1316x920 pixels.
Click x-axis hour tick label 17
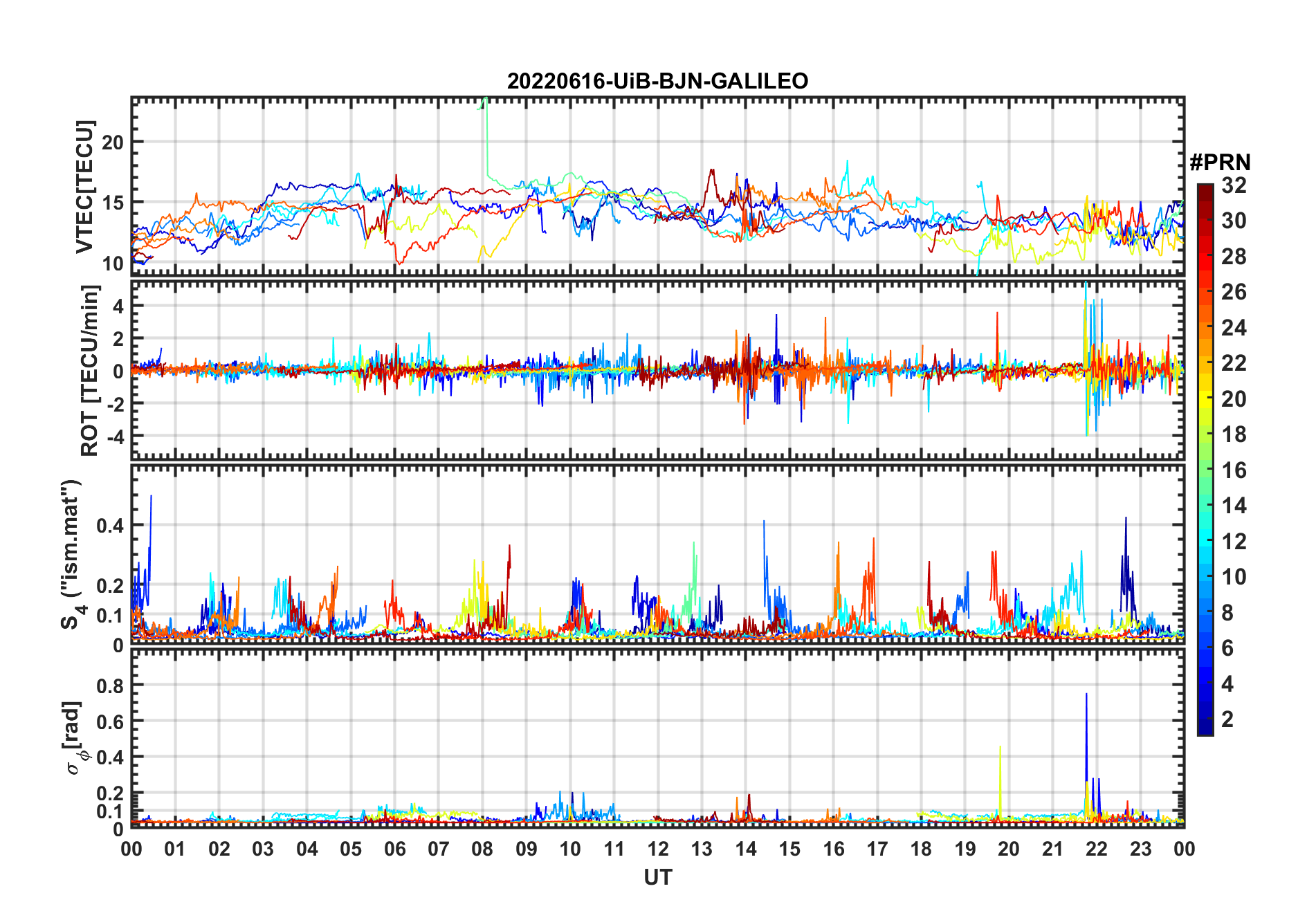pos(877,849)
